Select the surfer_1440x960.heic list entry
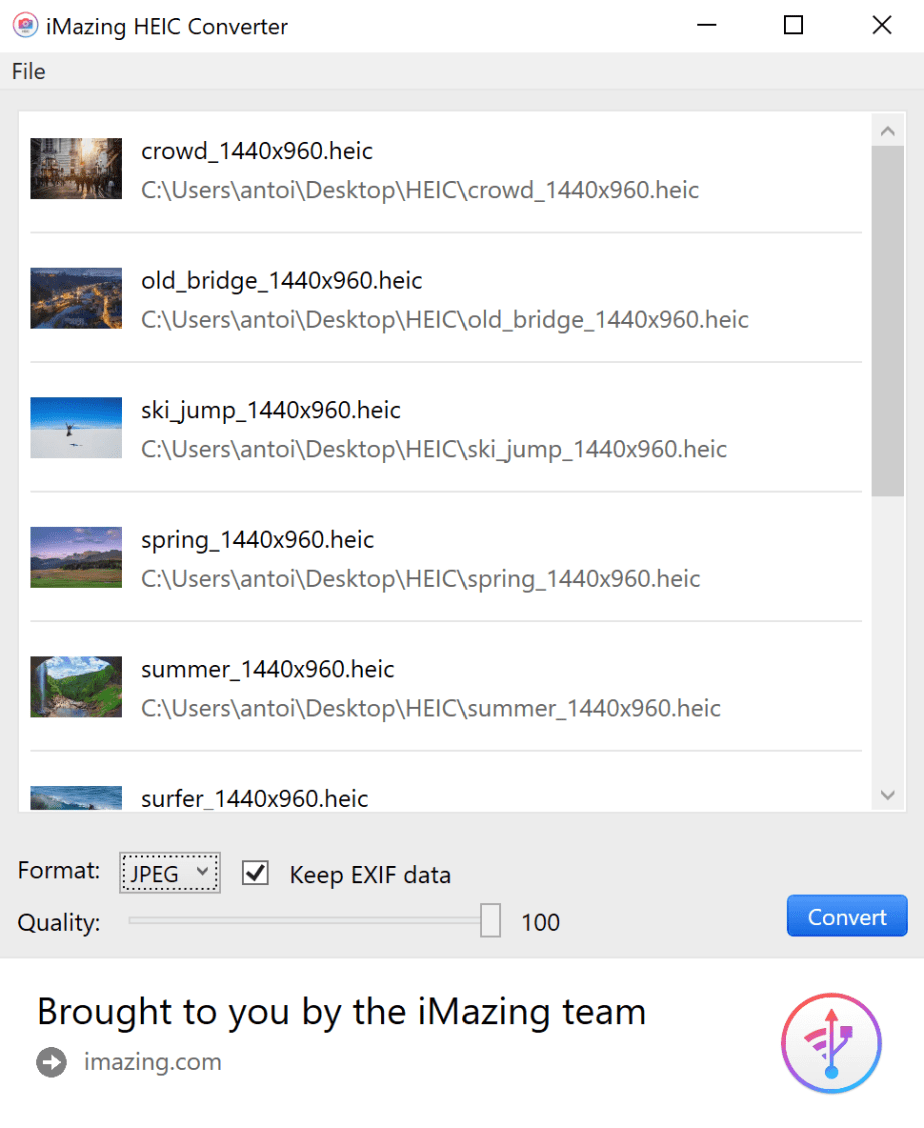924x1128 pixels. point(446,799)
